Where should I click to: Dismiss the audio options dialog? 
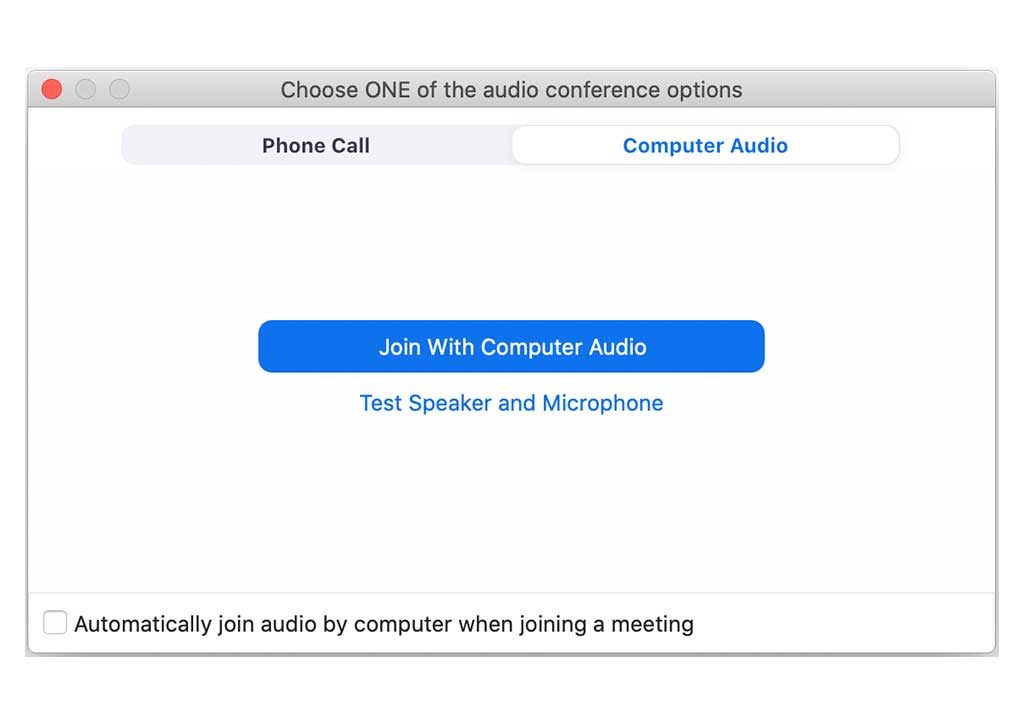tap(52, 90)
